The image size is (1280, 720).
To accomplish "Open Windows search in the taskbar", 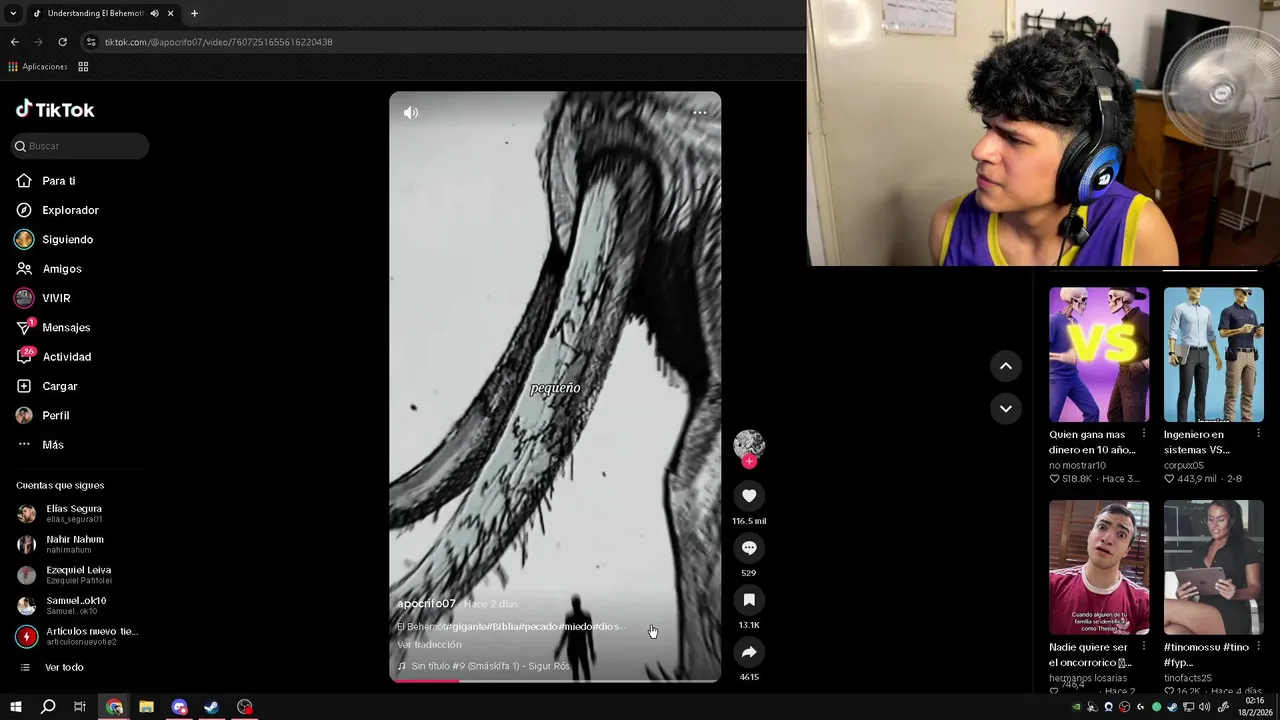I will tap(48, 707).
